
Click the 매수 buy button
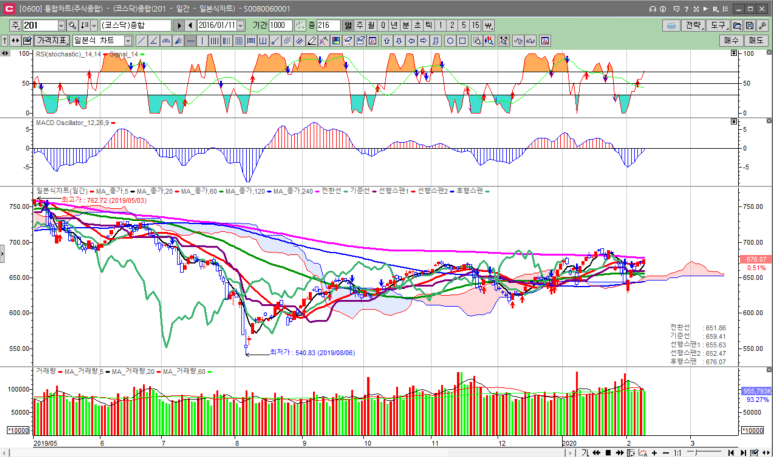point(732,41)
